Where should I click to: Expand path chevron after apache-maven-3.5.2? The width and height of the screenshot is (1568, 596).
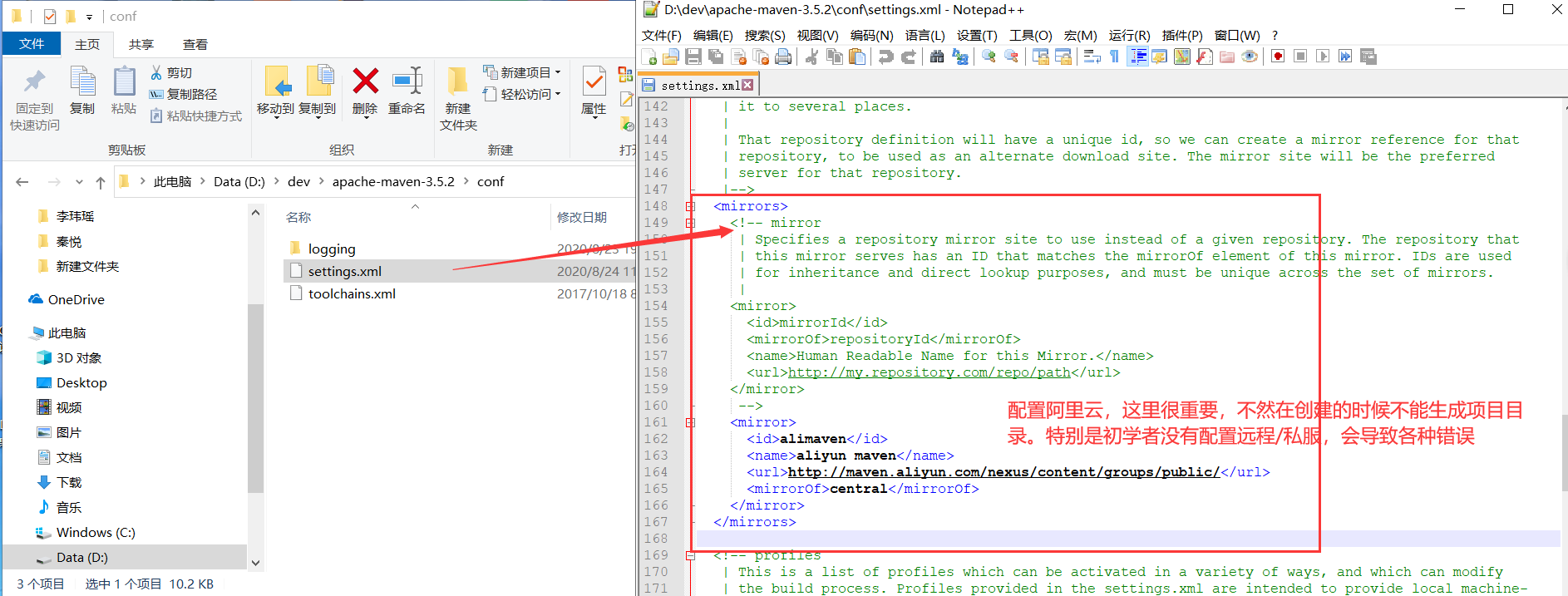(466, 181)
